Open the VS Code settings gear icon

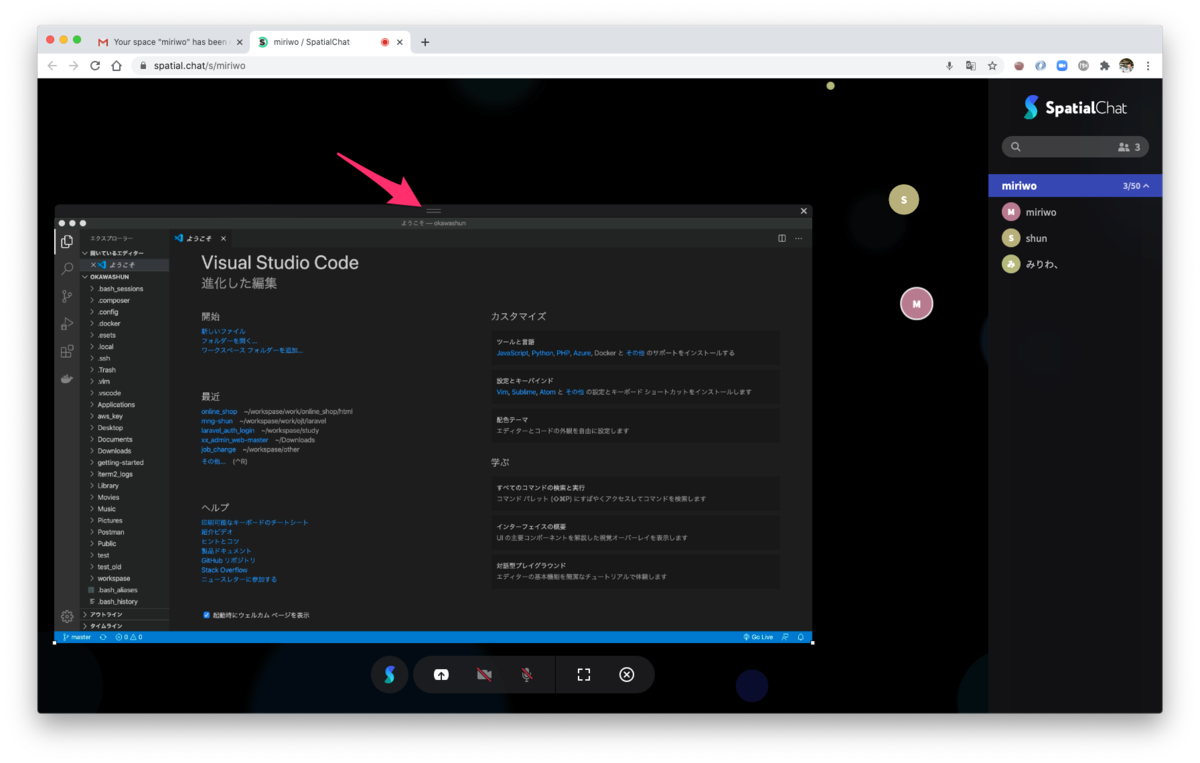pyautogui.click(x=67, y=616)
